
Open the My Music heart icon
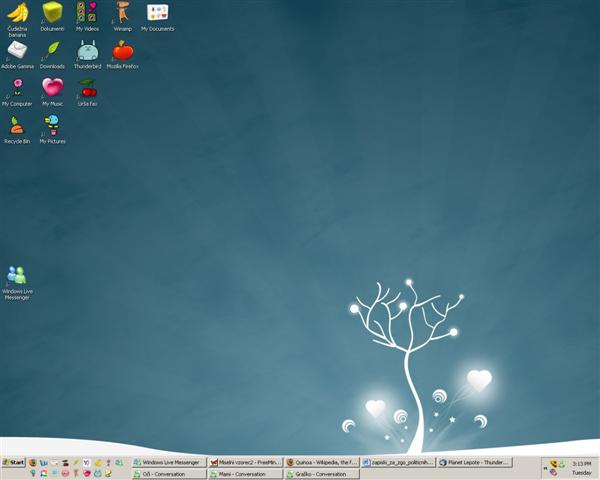(x=52, y=92)
